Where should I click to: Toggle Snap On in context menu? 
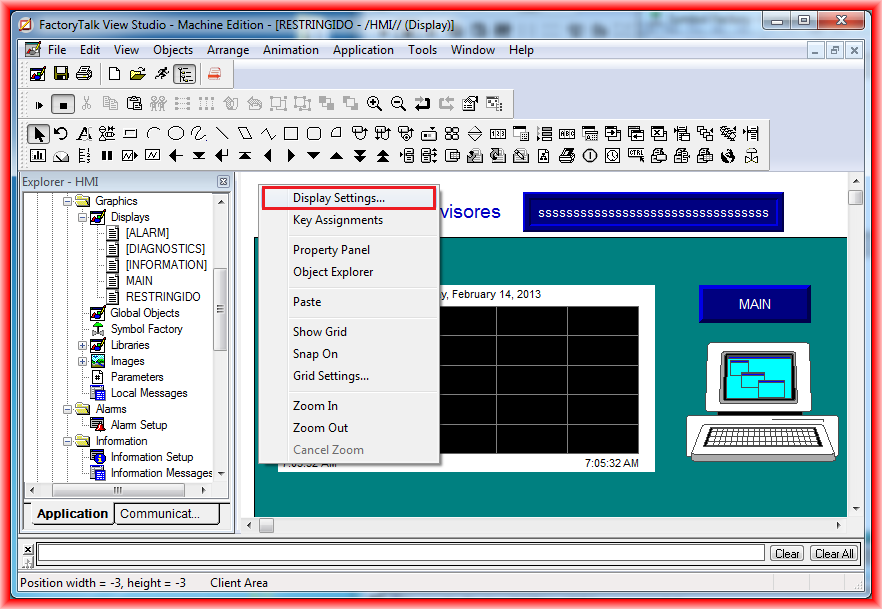(315, 354)
